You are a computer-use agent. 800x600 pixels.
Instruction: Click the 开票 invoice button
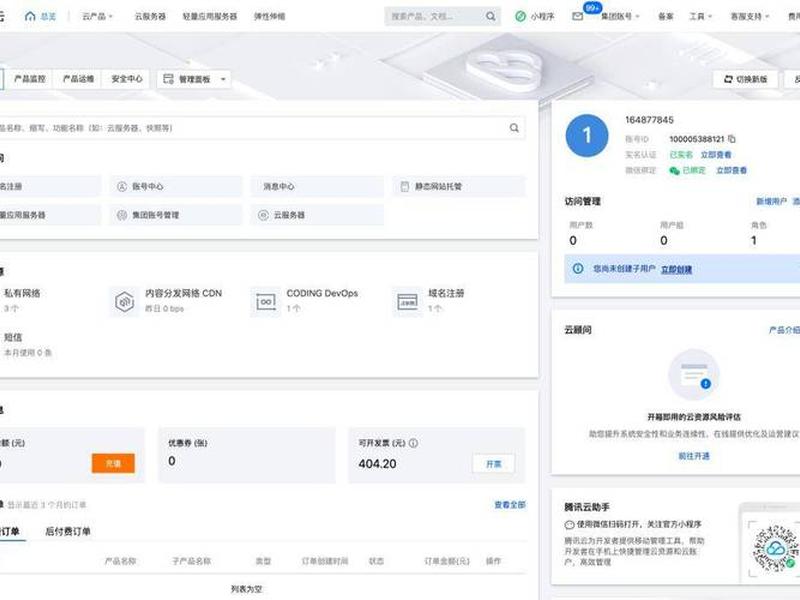[493, 464]
